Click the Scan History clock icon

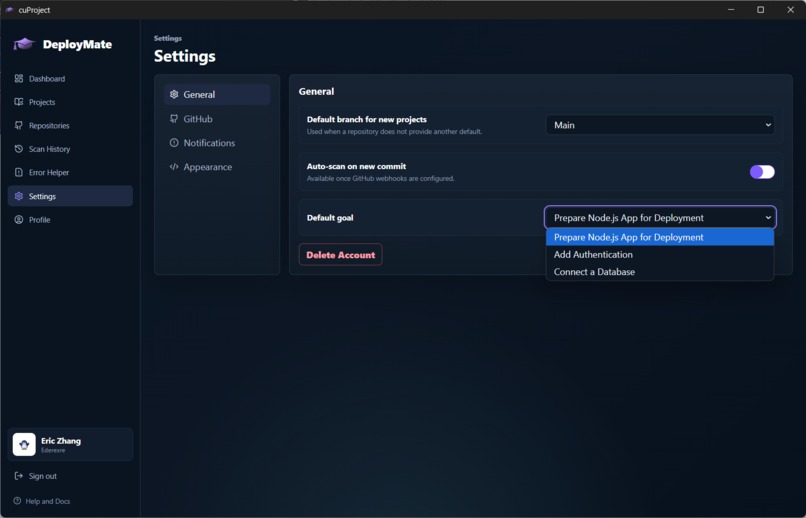tap(19, 149)
